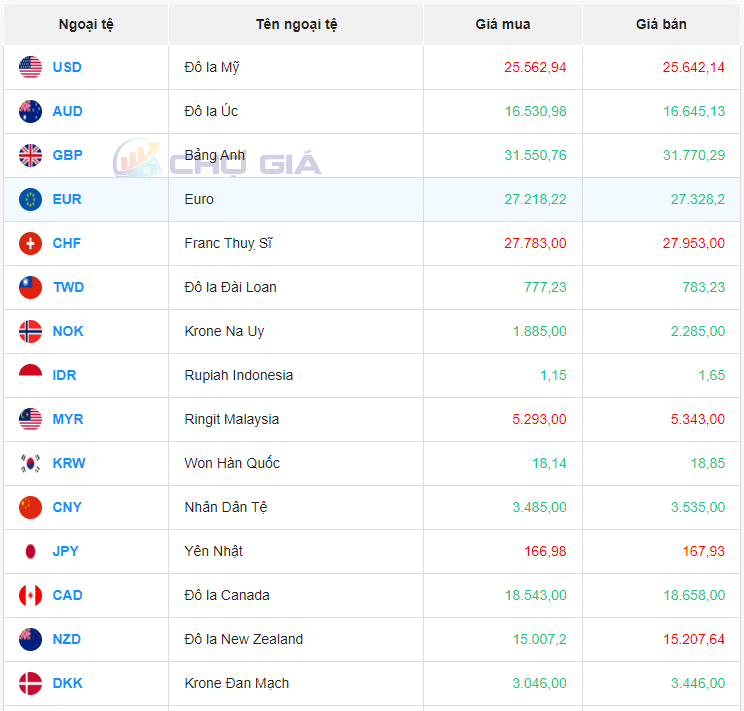The height and width of the screenshot is (711, 744).
Task: Click the Canada flag icon
Action: coord(30,595)
